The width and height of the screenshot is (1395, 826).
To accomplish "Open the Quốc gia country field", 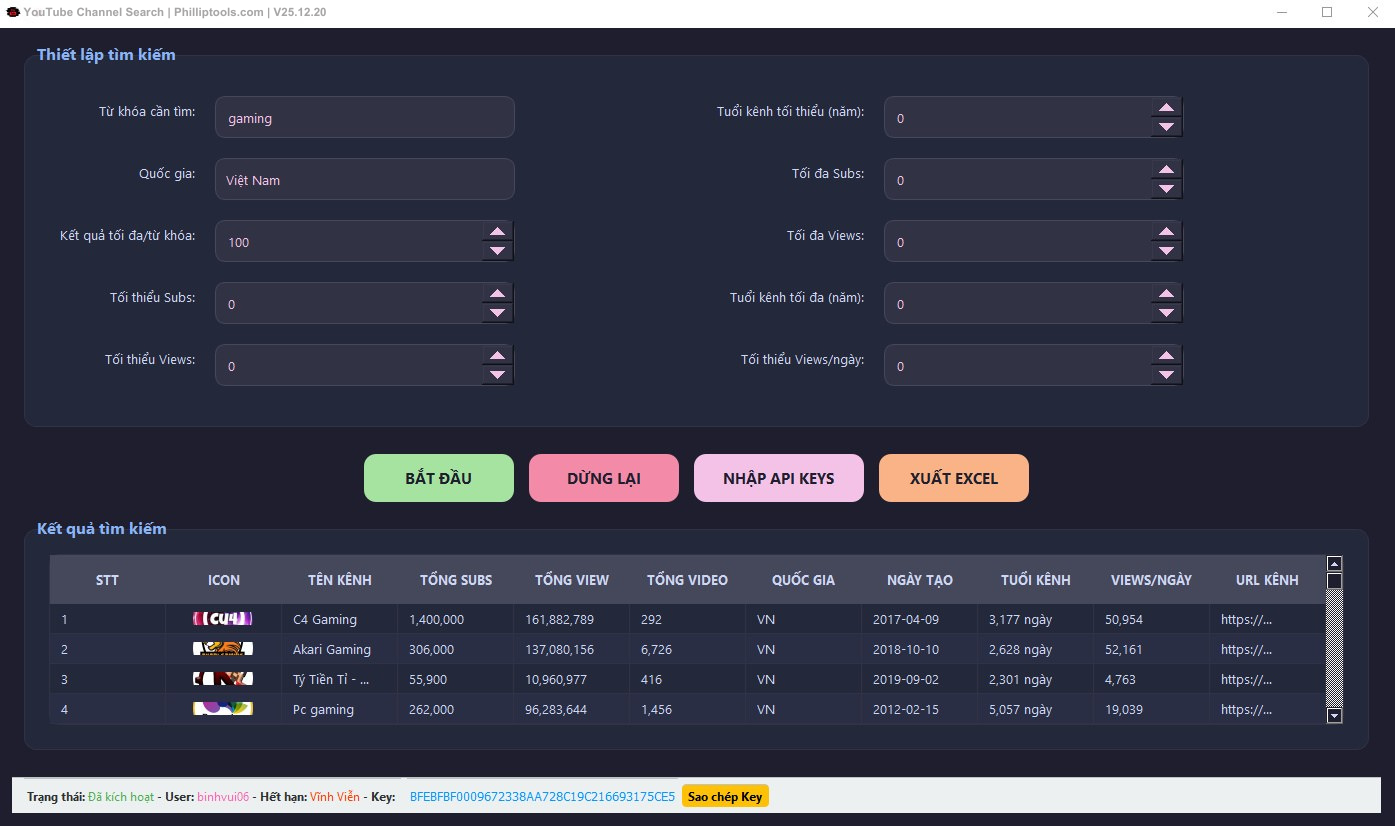I will [x=364, y=180].
